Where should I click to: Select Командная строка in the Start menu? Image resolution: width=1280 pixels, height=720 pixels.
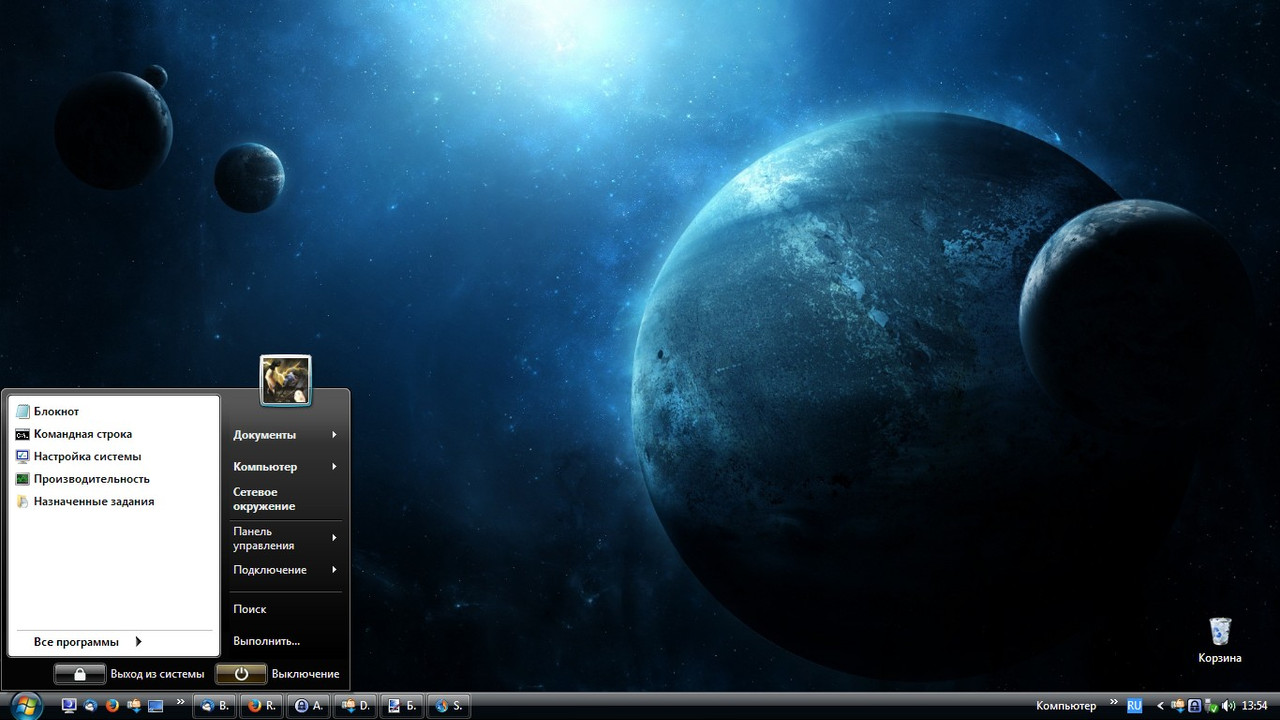click(82, 433)
